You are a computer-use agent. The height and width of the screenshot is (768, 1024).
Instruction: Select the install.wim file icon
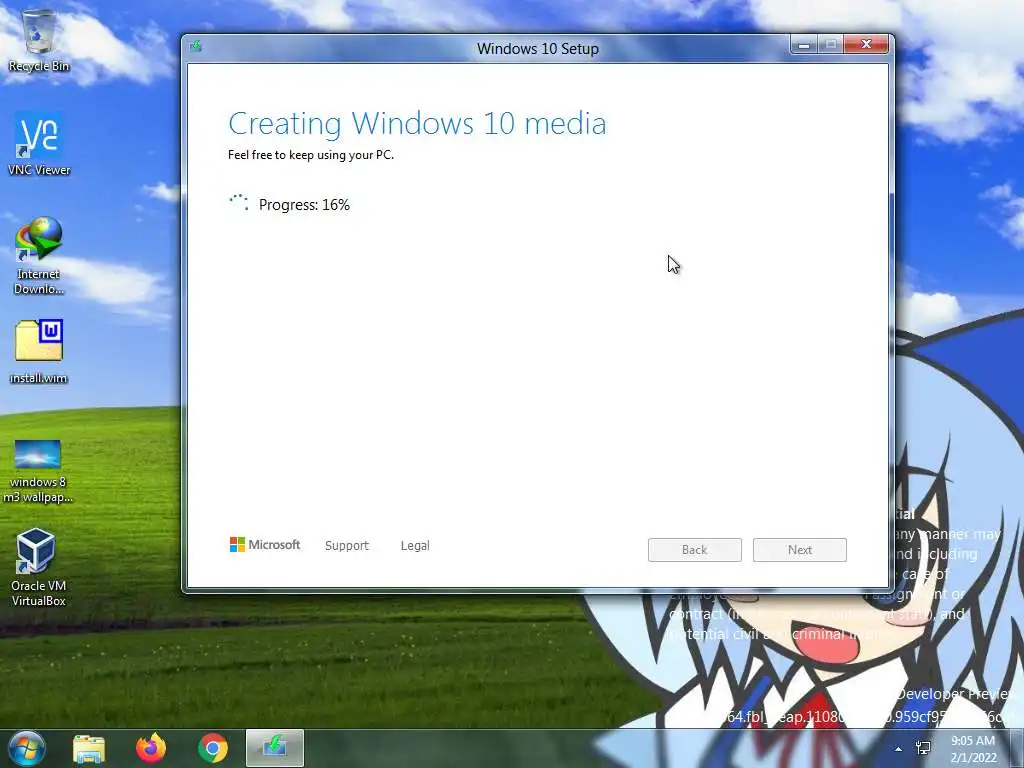(x=39, y=351)
